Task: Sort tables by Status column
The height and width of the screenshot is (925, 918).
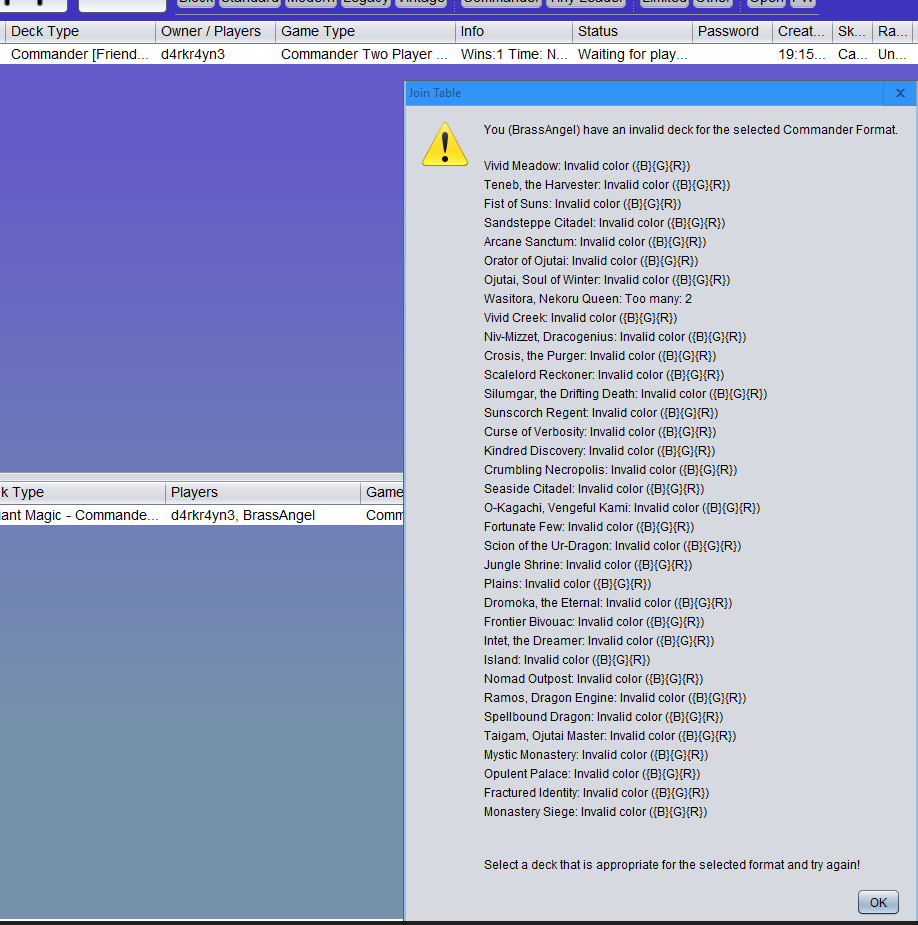Action: point(632,31)
